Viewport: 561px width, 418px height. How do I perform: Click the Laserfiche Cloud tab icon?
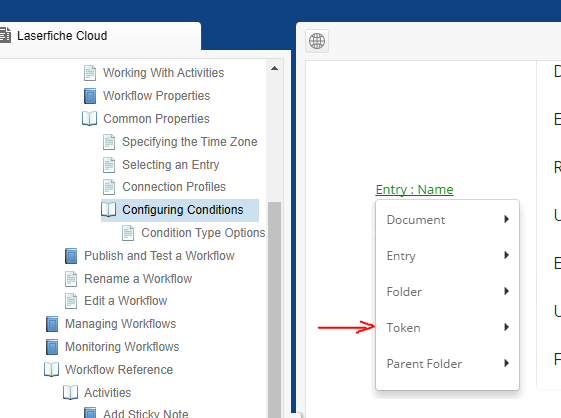click(x=5, y=35)
